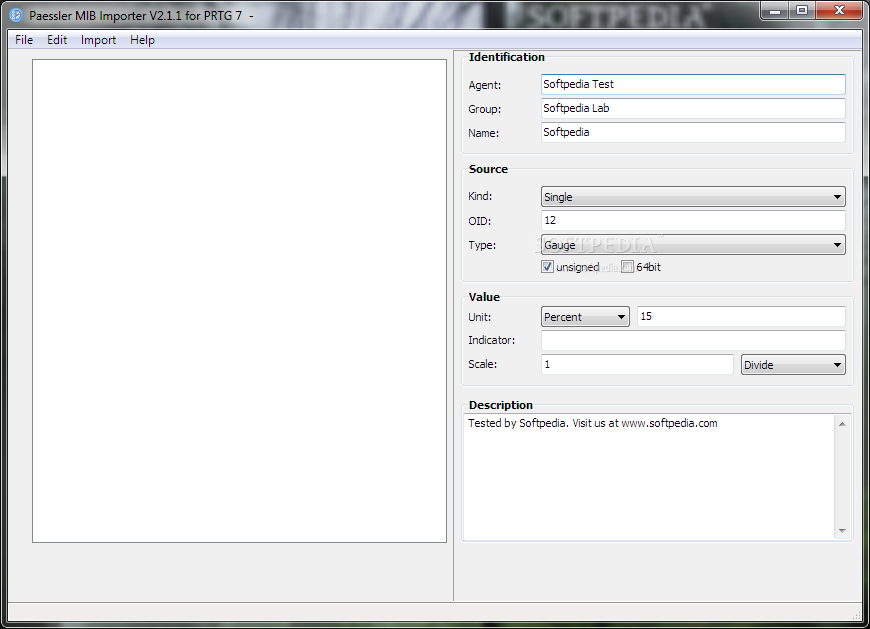This screenshot has height=629, width=870.
Task: Open the Divide scale operation dropdown
Action: click(x=793, y=364)
